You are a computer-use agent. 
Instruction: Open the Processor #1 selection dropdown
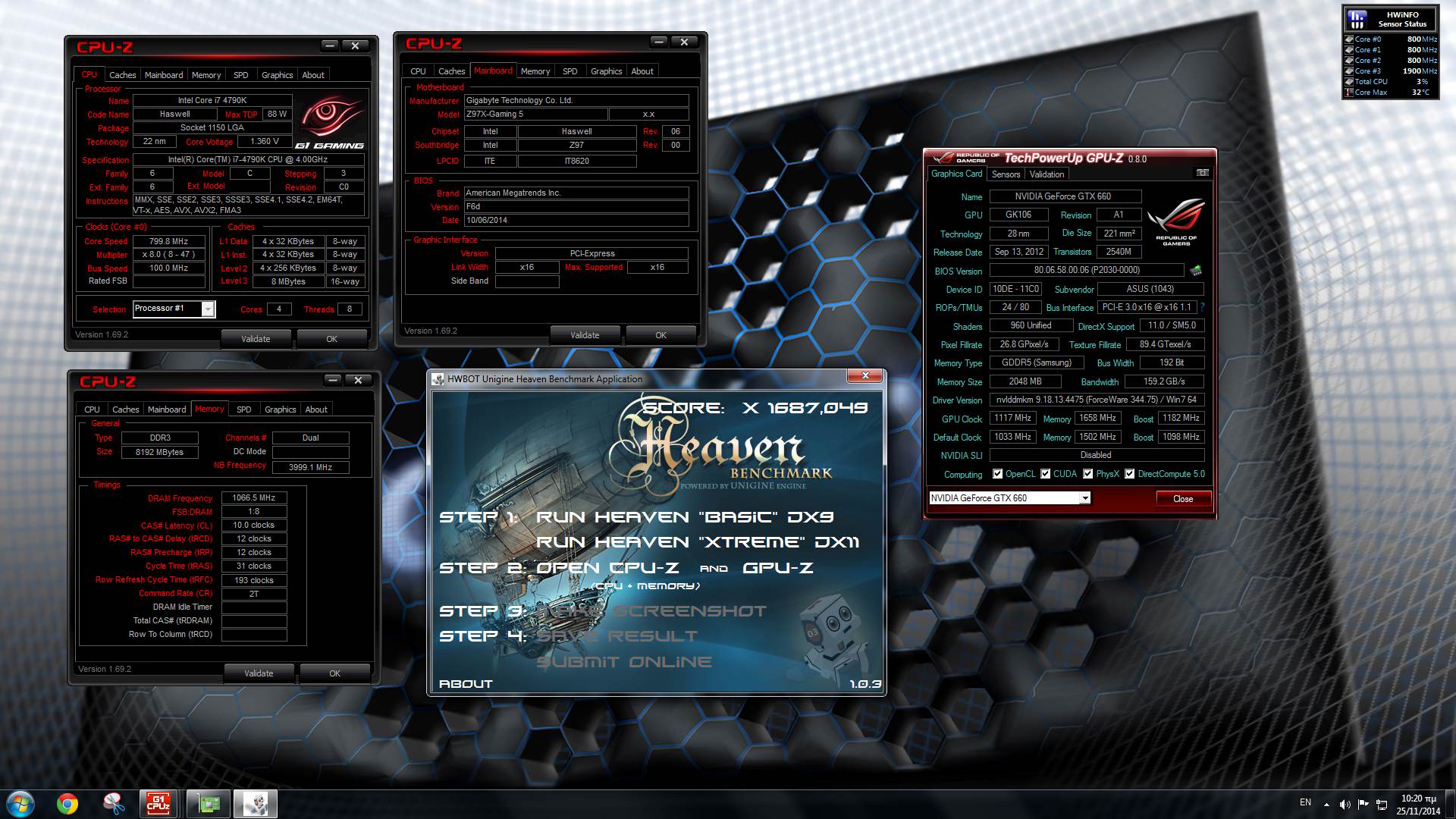click(x=207, y=309)
